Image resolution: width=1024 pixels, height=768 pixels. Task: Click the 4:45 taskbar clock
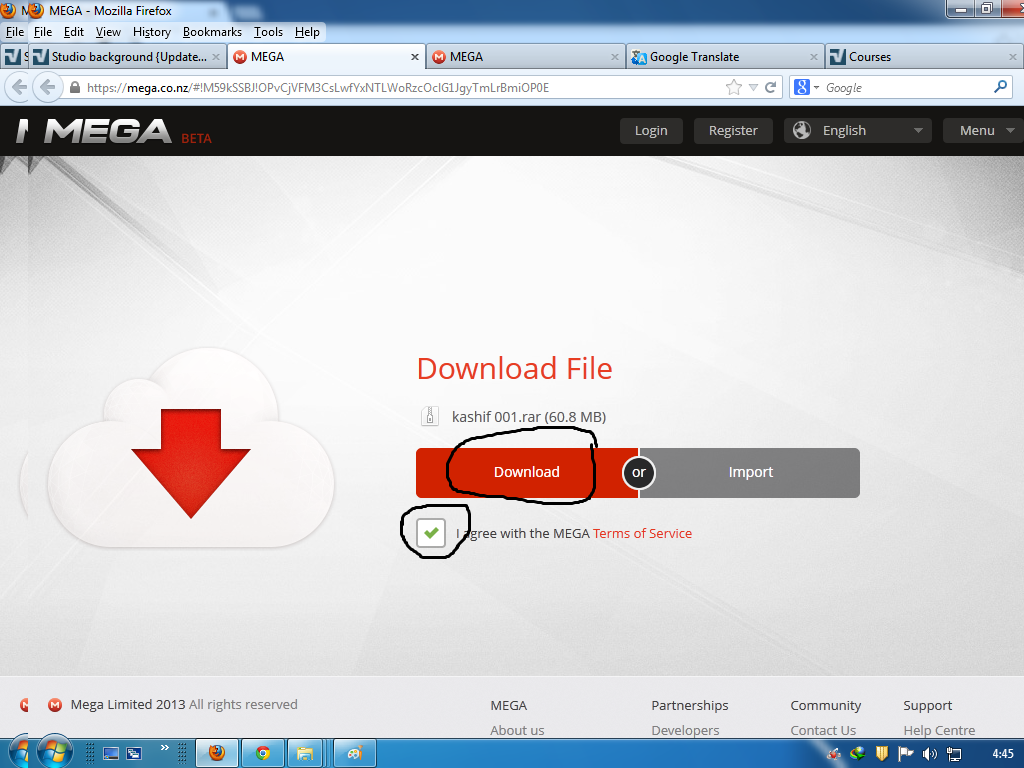tap(1003, 754)
